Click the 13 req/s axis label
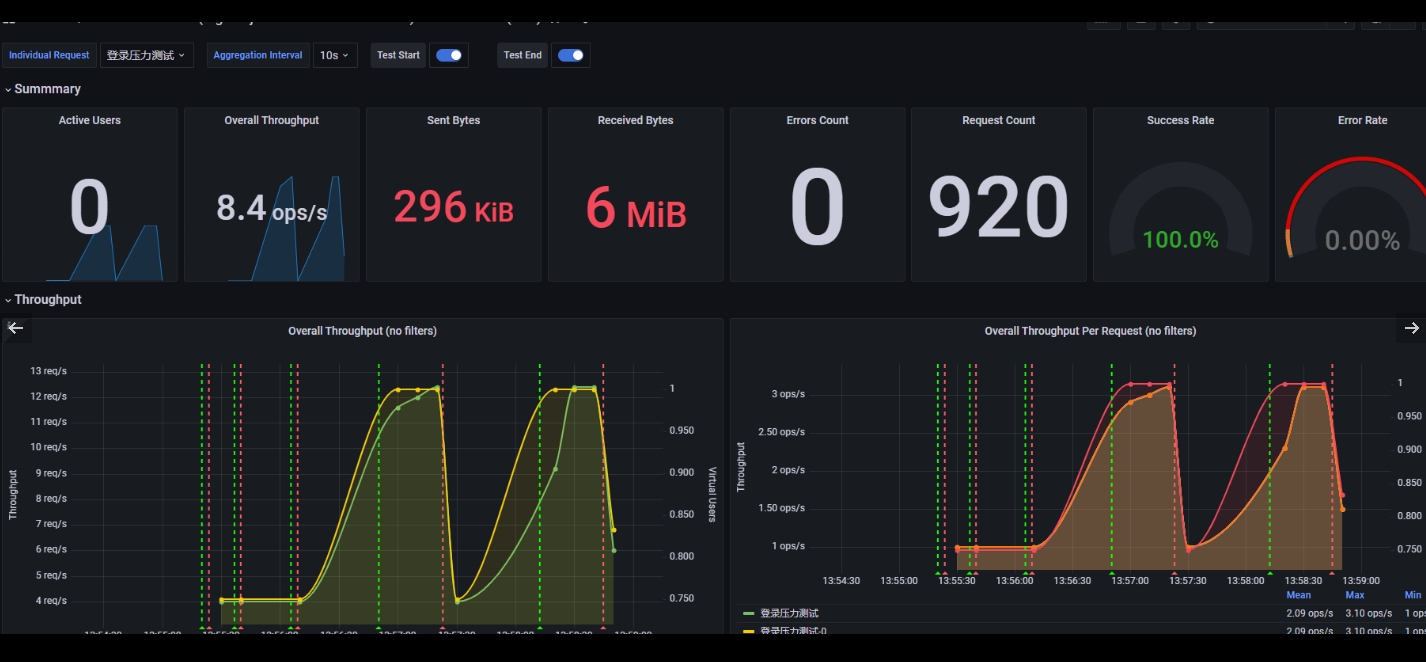Image resolution: width=1426 pixels, height=662 pixels. point(49,371)
